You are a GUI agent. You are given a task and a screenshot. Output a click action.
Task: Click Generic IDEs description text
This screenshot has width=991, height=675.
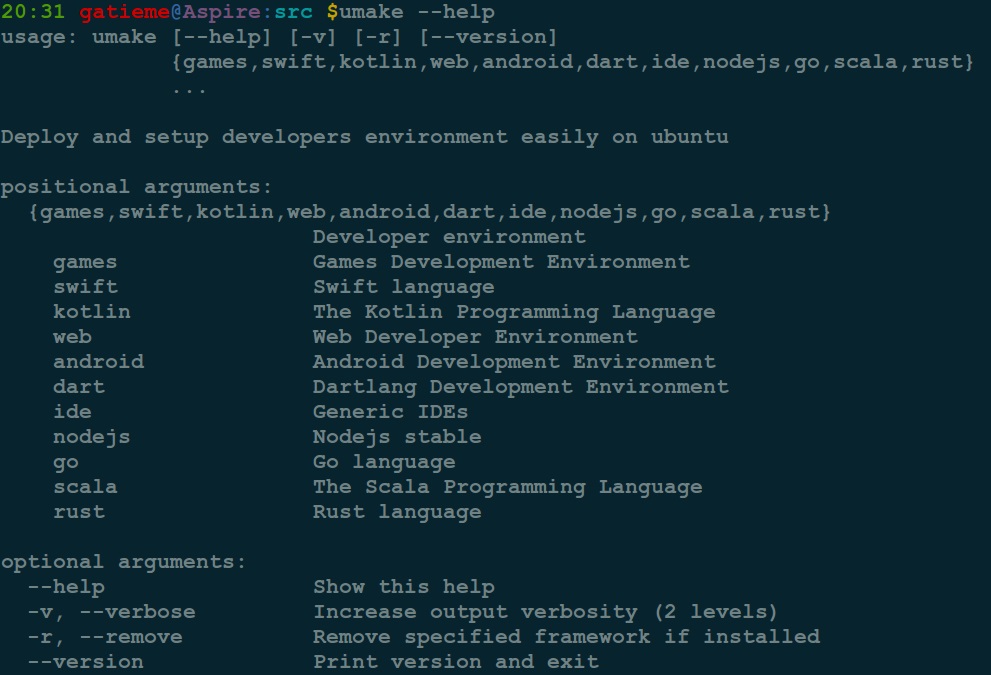(x=390, y=412)
